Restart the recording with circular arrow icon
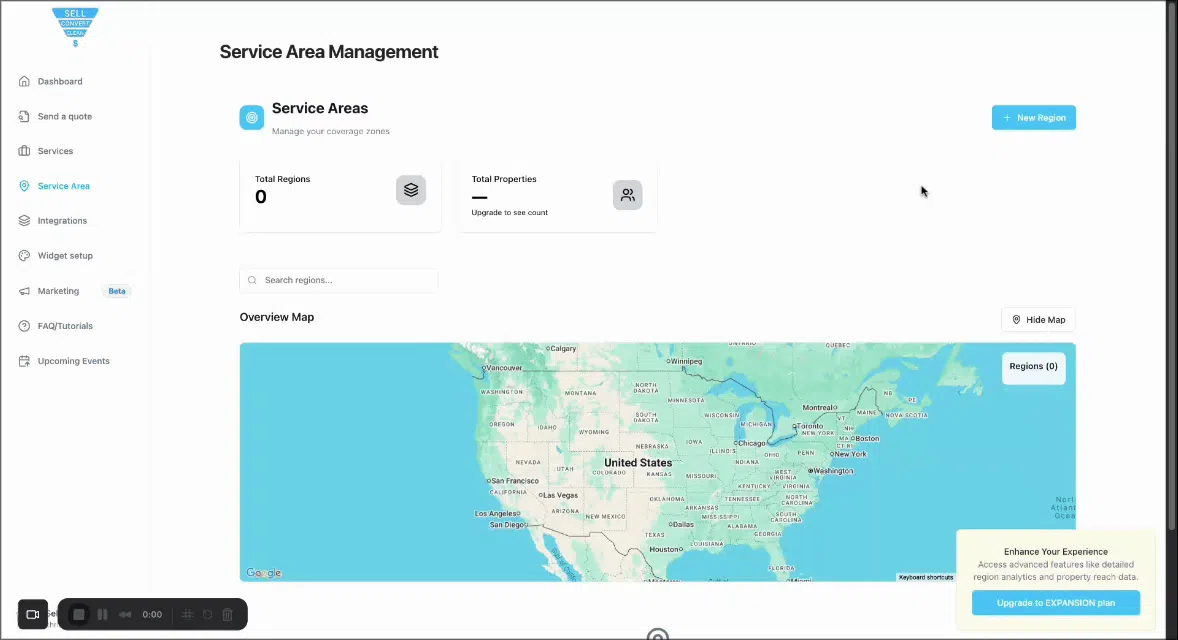This screenshot has height=640, width=1178. [207, 614]
